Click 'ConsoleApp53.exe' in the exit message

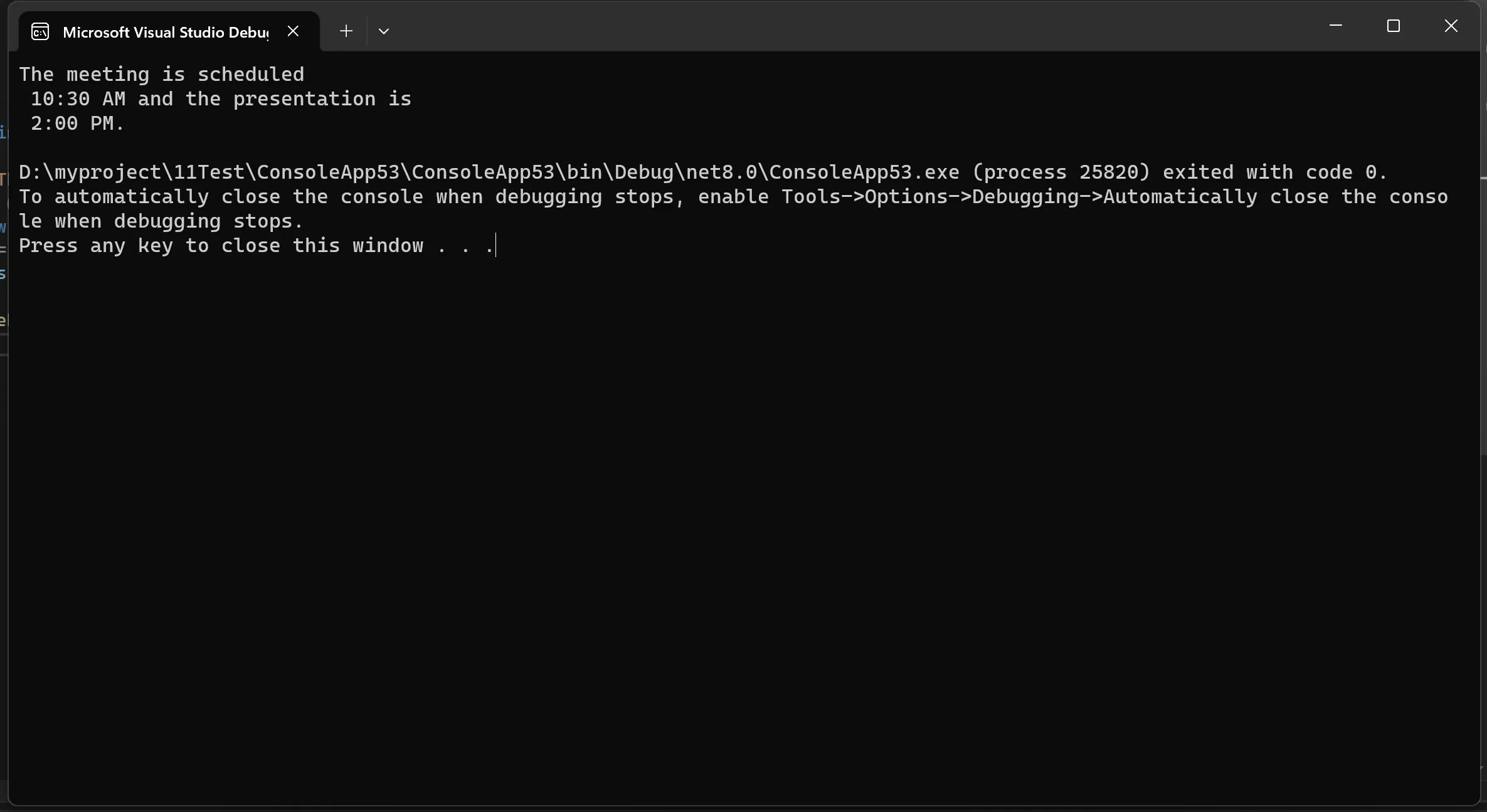click(864, 172)
